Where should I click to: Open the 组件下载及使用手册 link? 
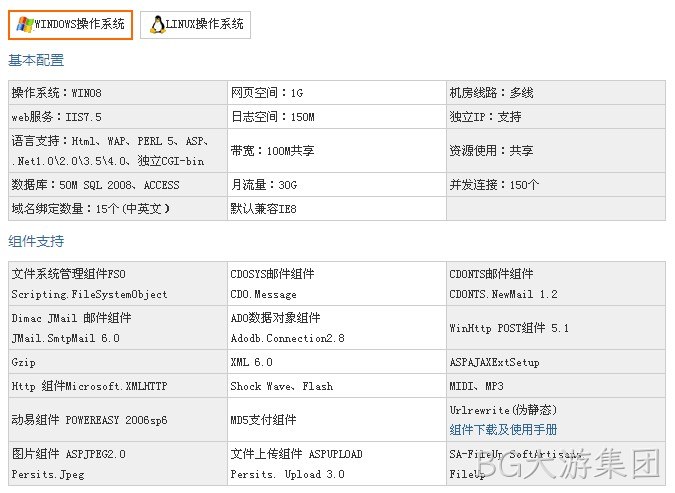(503, 429)
